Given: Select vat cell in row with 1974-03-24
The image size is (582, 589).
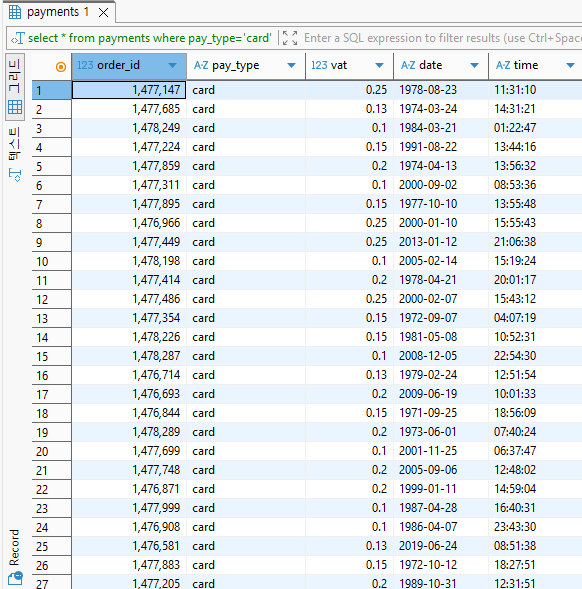Looking at the screenshot, I should point(349,109).
